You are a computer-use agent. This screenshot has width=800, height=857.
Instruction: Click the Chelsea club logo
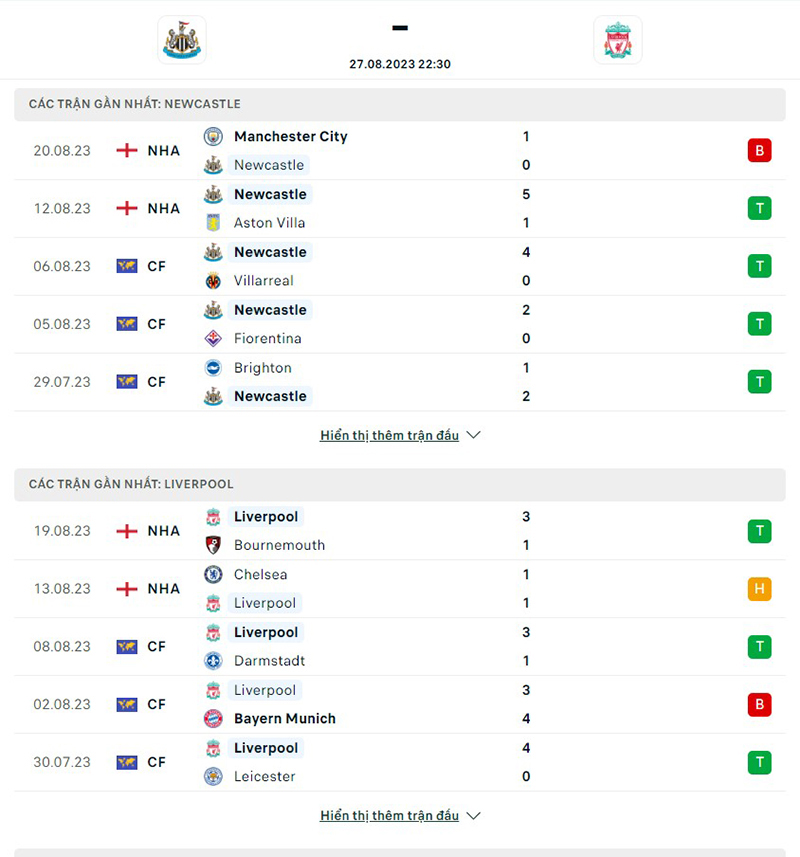(213, 575)
